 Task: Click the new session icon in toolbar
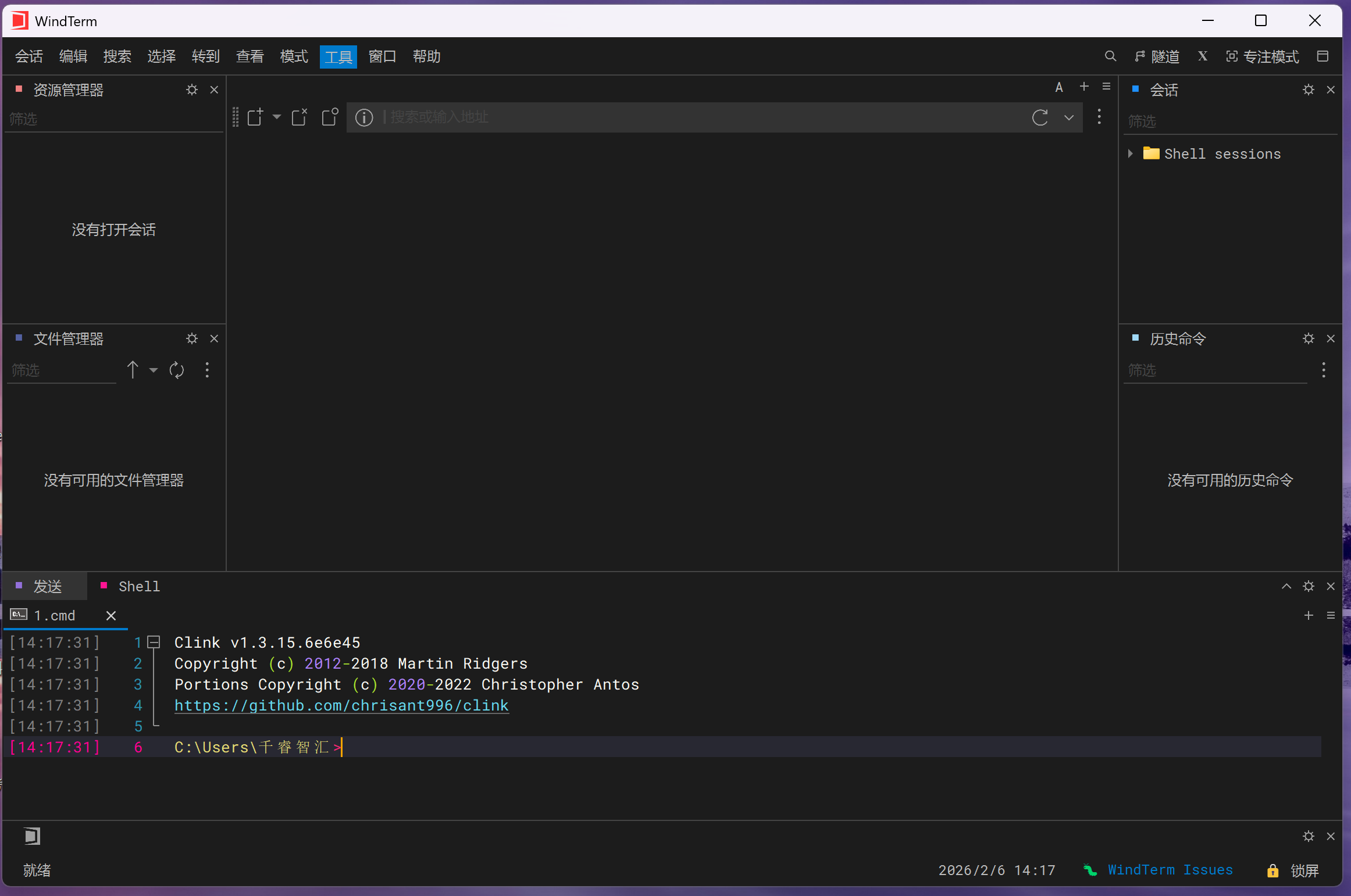click(255, 117)
